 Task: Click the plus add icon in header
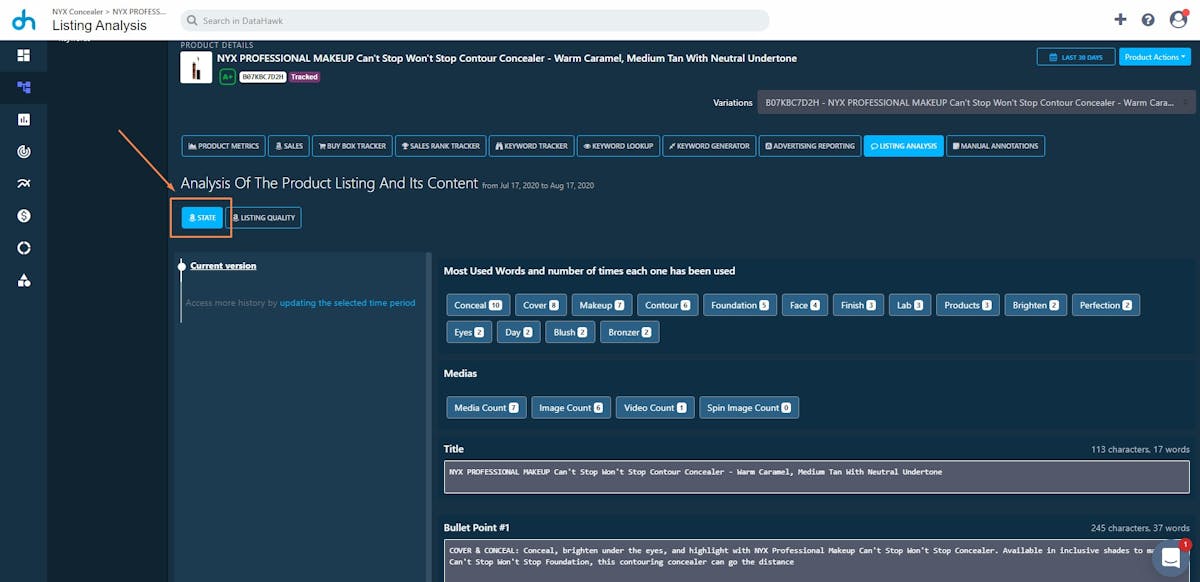[x=1120, y=19]
